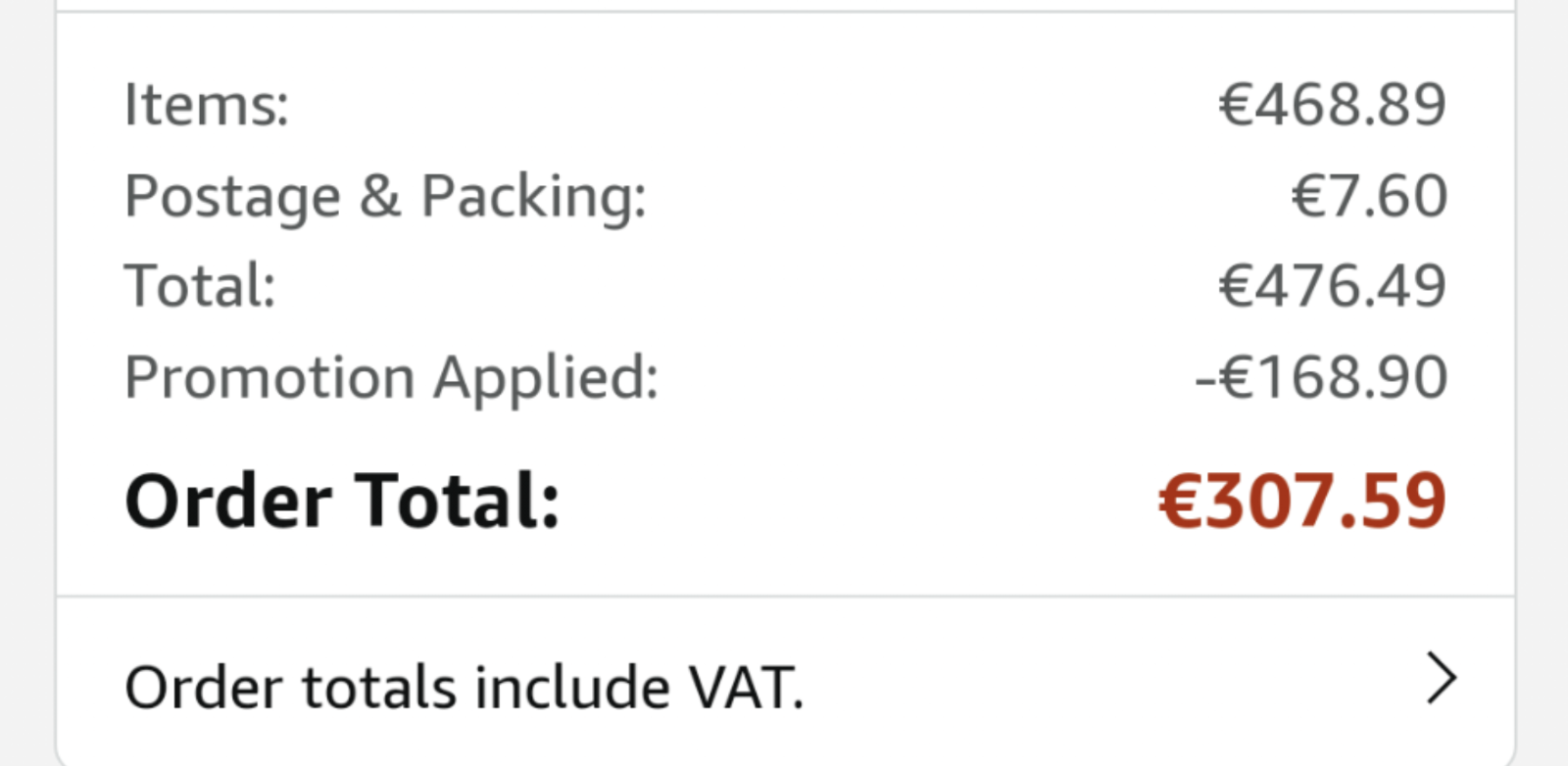Select the €7.60 postage amount
This screenshot has width=1568, height=766.
[x=1369, y=196]
